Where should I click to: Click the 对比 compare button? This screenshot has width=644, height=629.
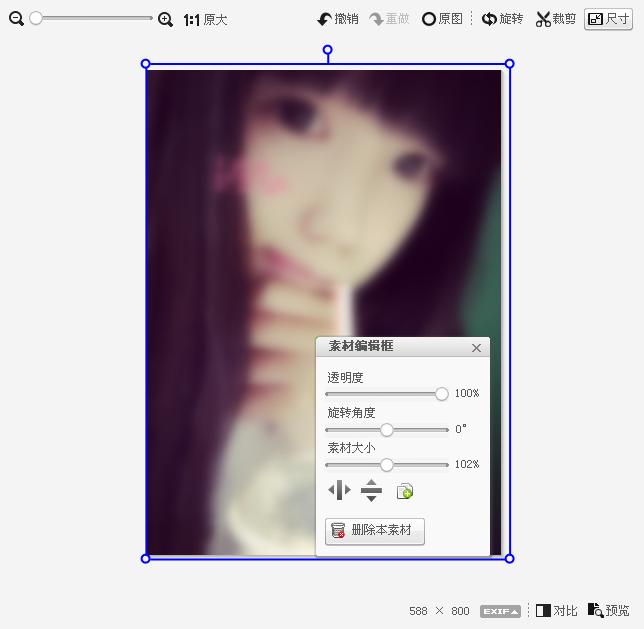point(557,611)
